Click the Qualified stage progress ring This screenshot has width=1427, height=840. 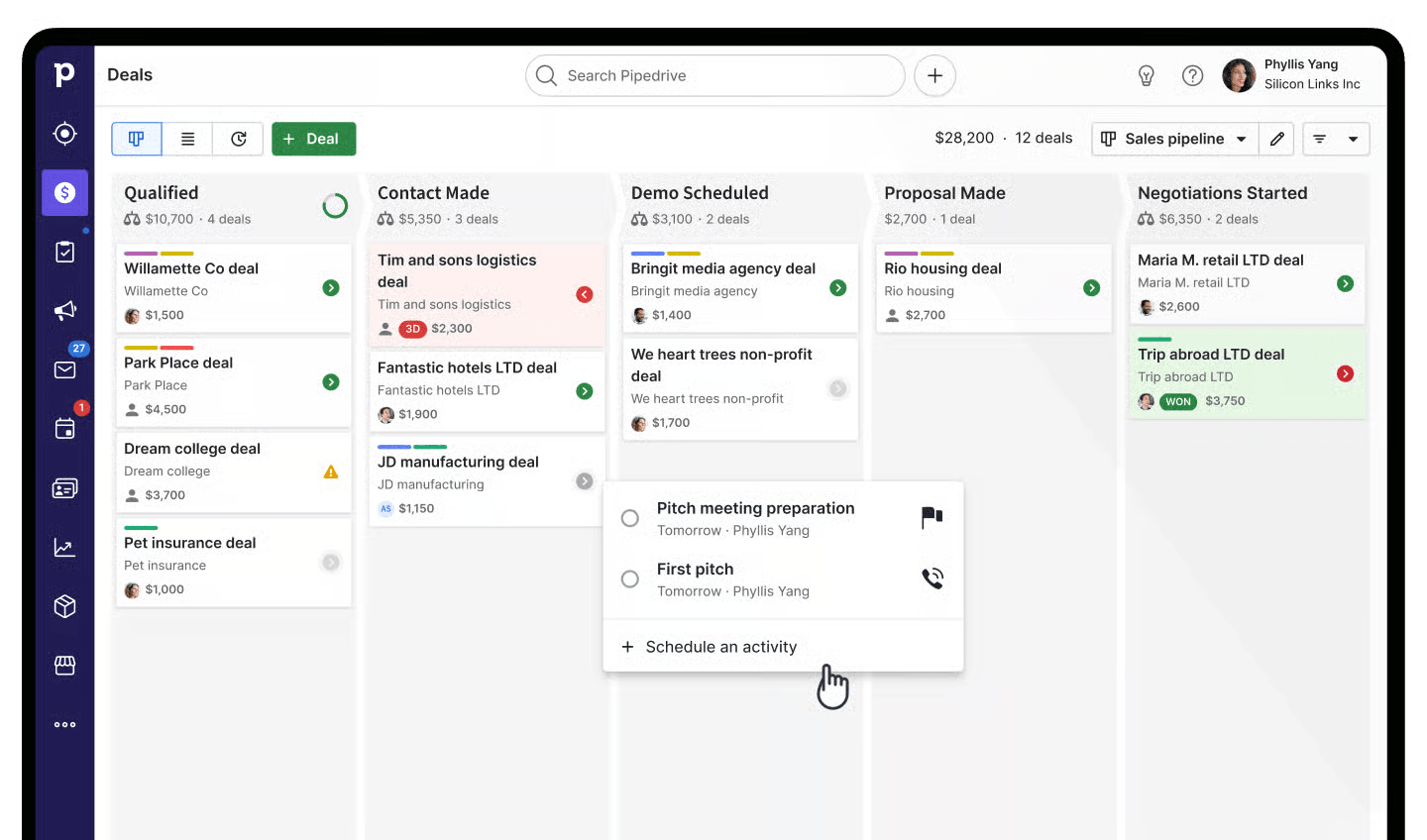335,206
